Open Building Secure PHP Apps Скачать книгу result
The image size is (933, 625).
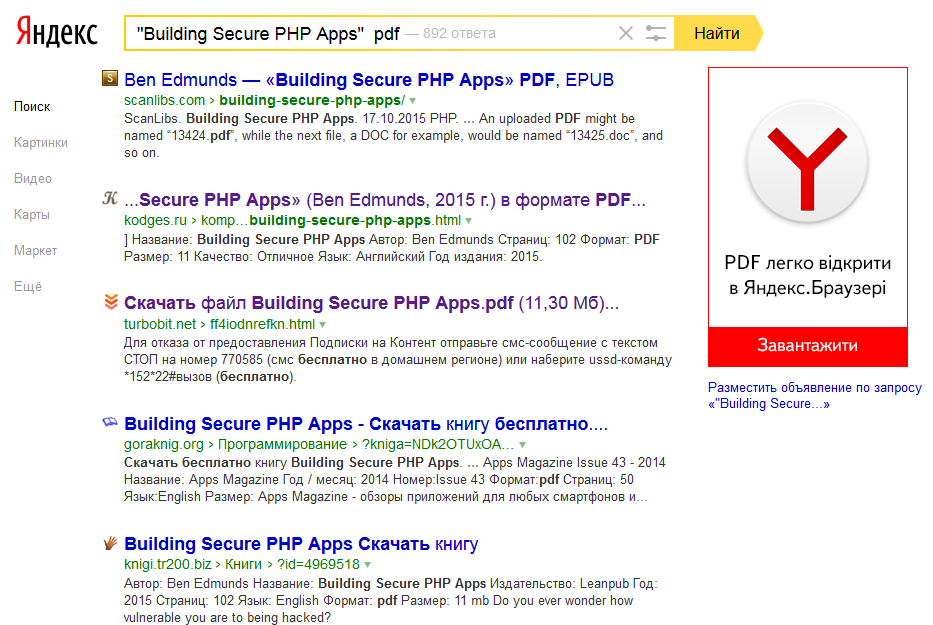(301, 544)
